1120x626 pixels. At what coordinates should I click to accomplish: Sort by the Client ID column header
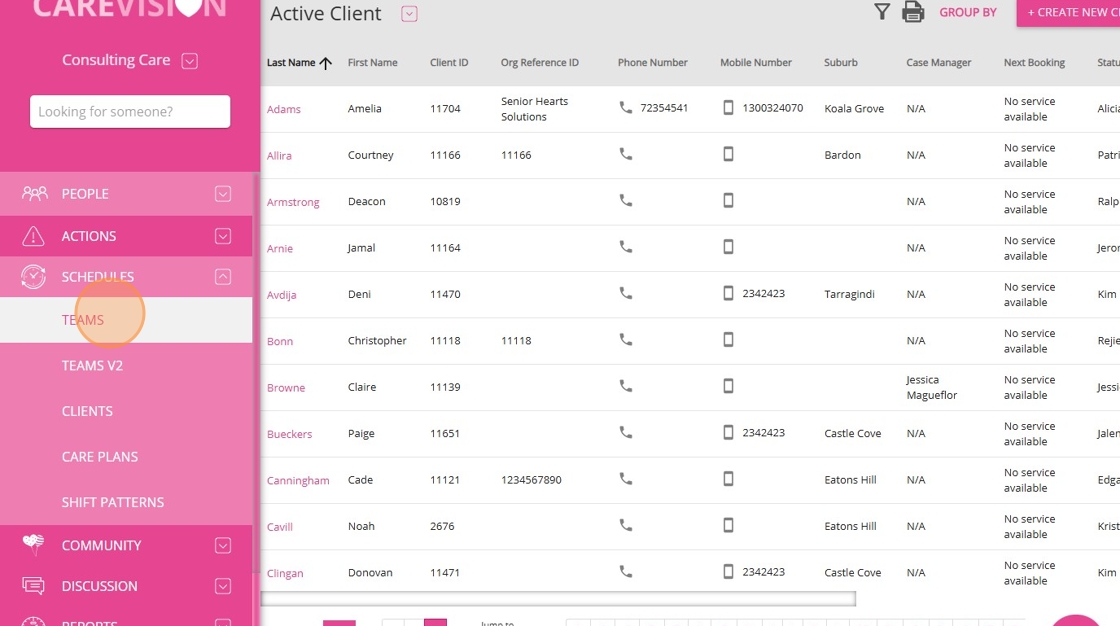[449, 63]
